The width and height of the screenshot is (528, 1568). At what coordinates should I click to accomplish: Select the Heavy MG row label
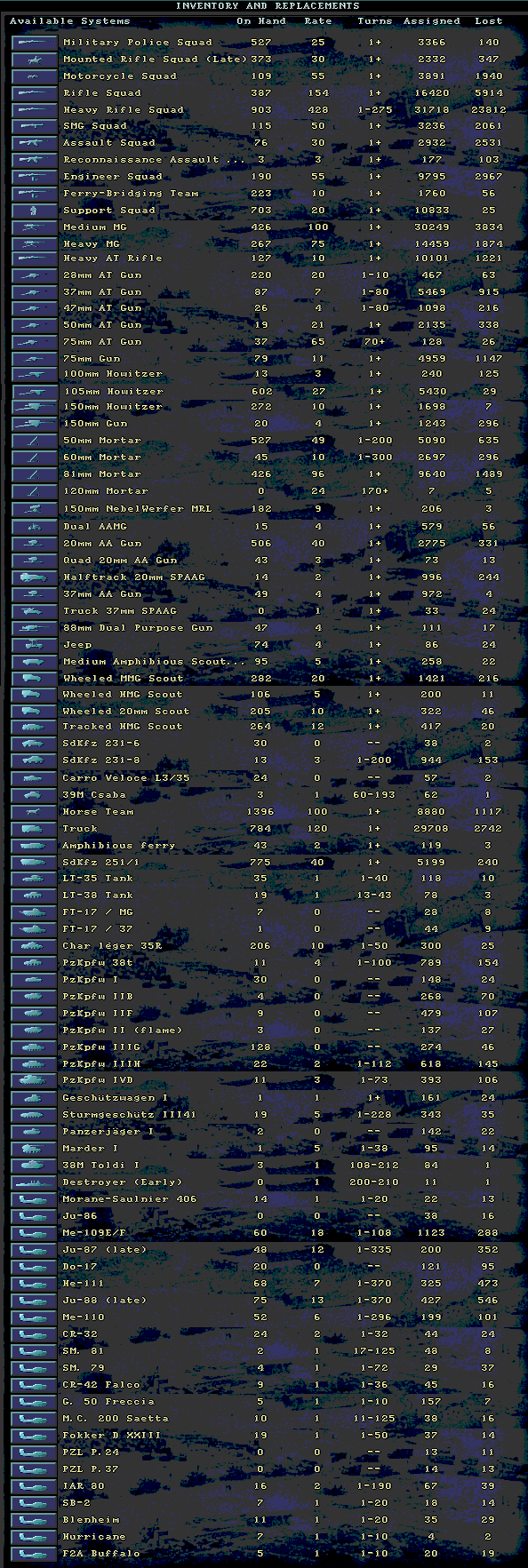tap(92, 244)
